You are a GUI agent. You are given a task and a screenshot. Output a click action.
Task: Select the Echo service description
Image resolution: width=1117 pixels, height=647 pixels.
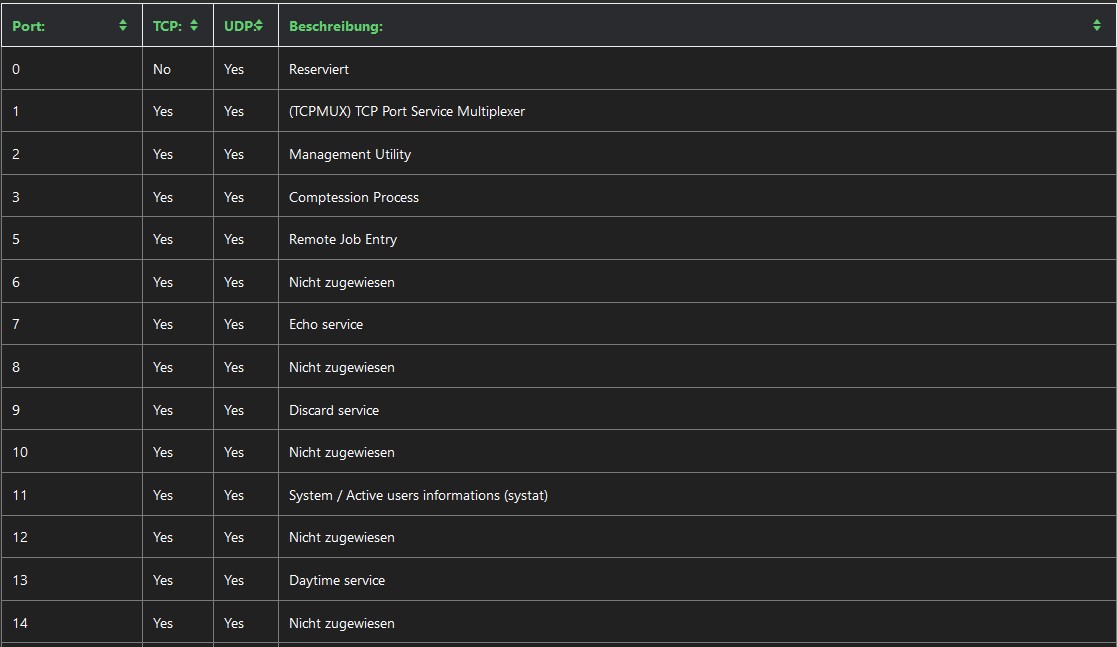click(x=326, y=324)
